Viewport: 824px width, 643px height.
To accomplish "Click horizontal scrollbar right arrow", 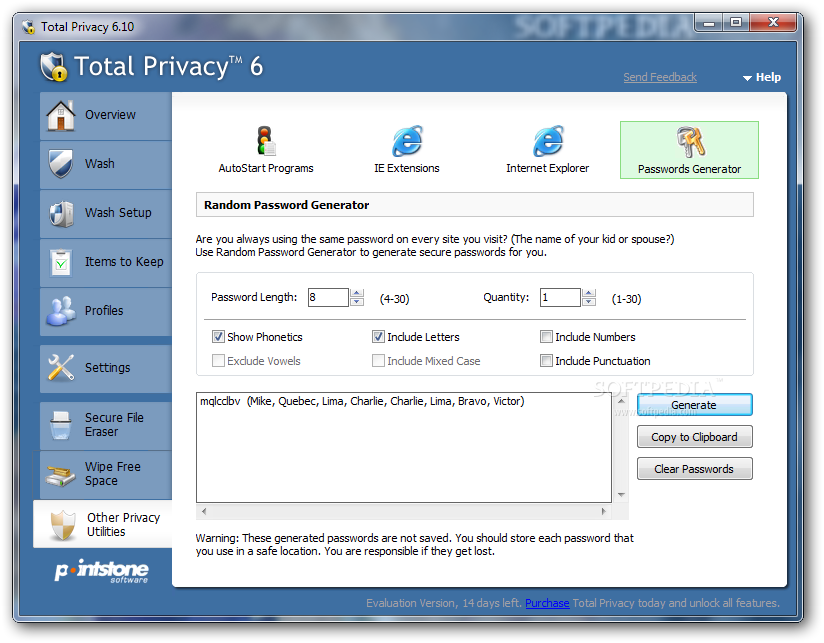I will click(603, 511).
